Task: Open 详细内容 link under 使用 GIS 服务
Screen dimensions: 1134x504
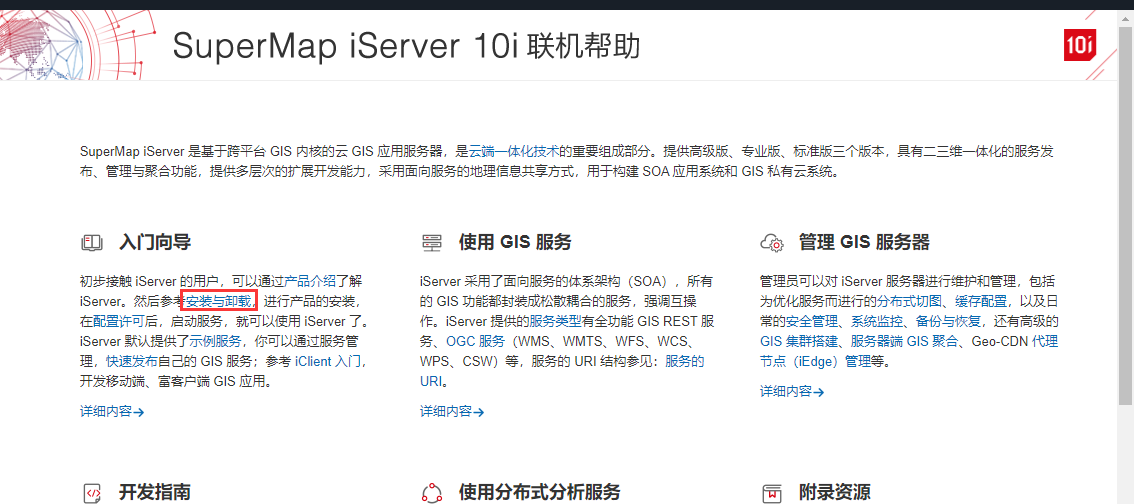Action: tap(452, 412)
